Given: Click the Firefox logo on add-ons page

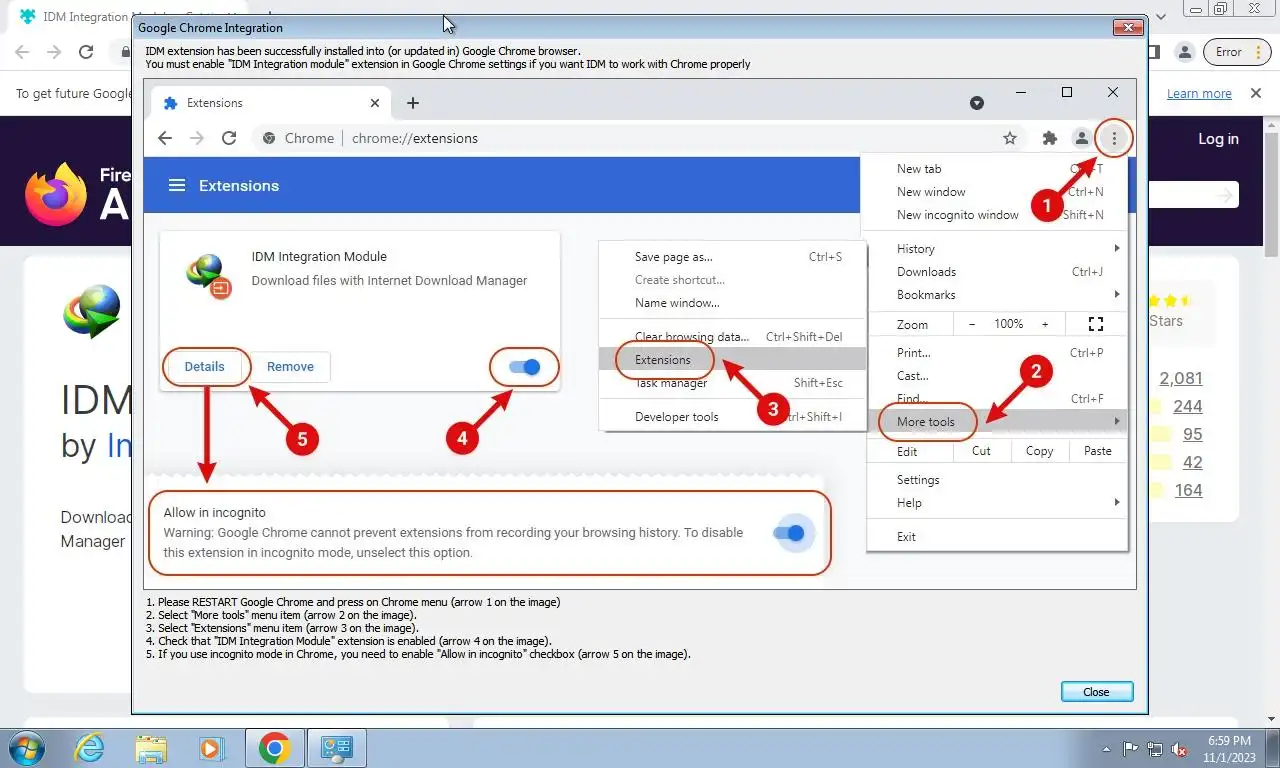Looking at the screenshot, I should (56, 194).
